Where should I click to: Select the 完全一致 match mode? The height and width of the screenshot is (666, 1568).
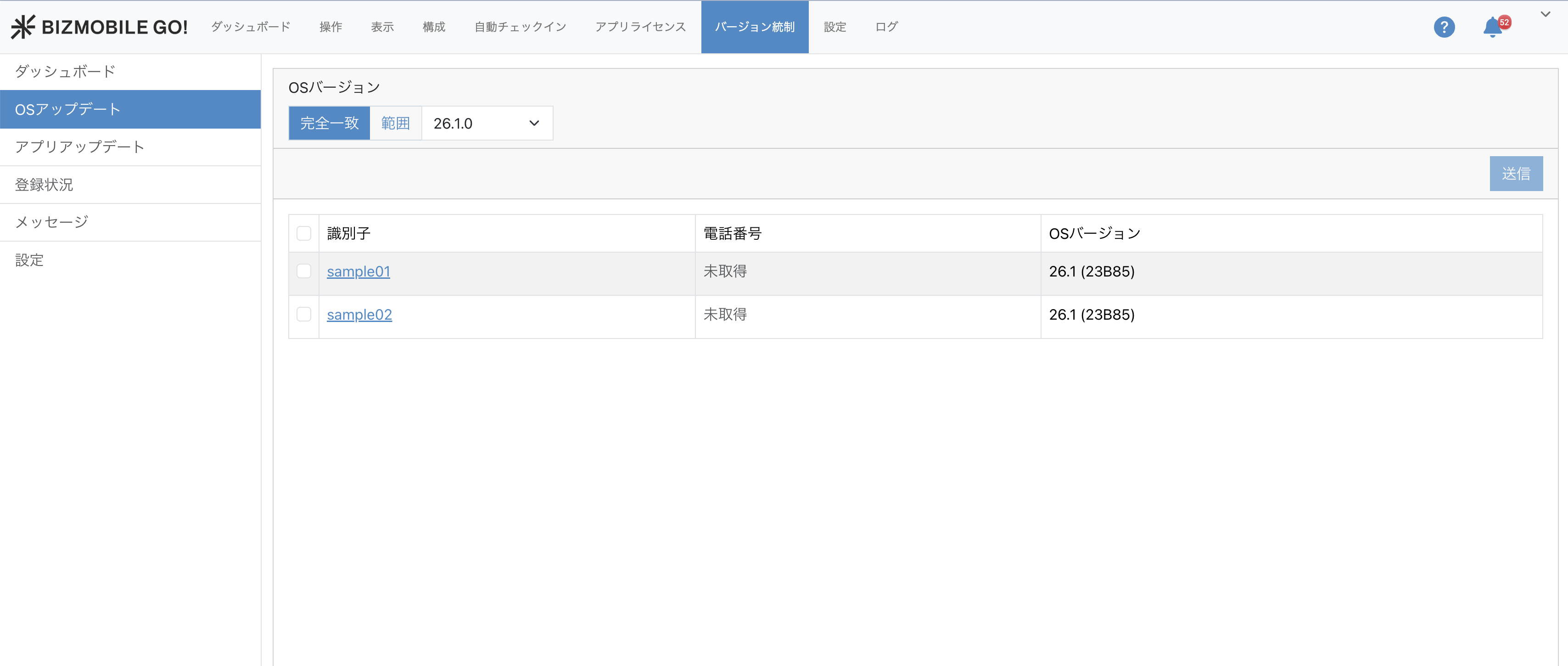[x=329, y=124]
